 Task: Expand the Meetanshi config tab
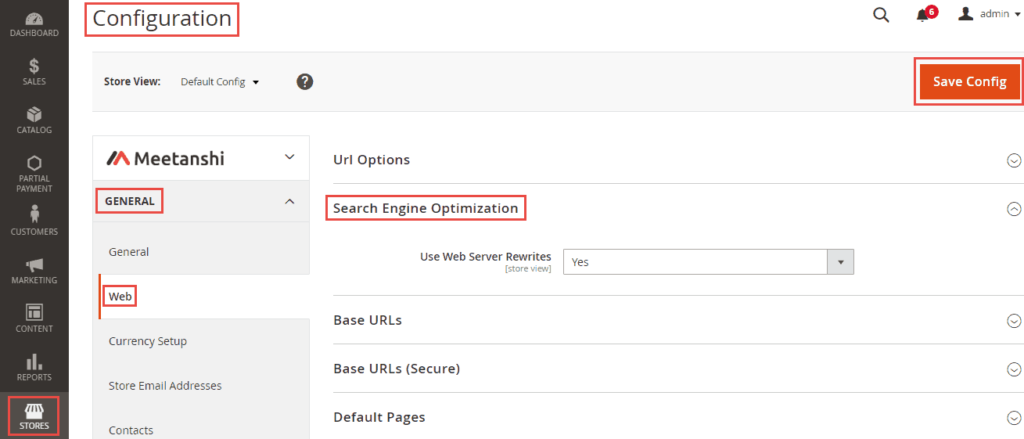point(201,158)
